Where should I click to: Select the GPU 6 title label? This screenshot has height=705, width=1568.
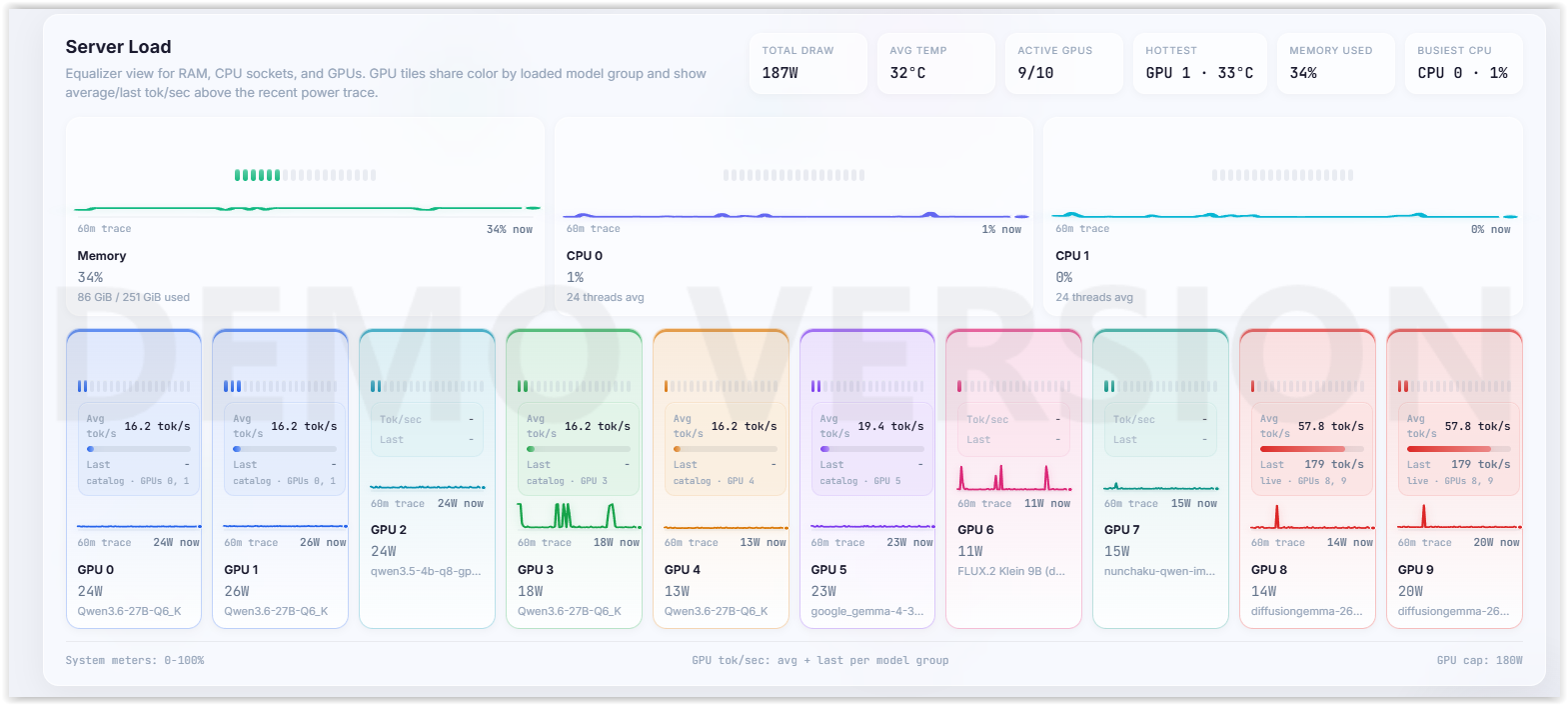pos(975,530)
